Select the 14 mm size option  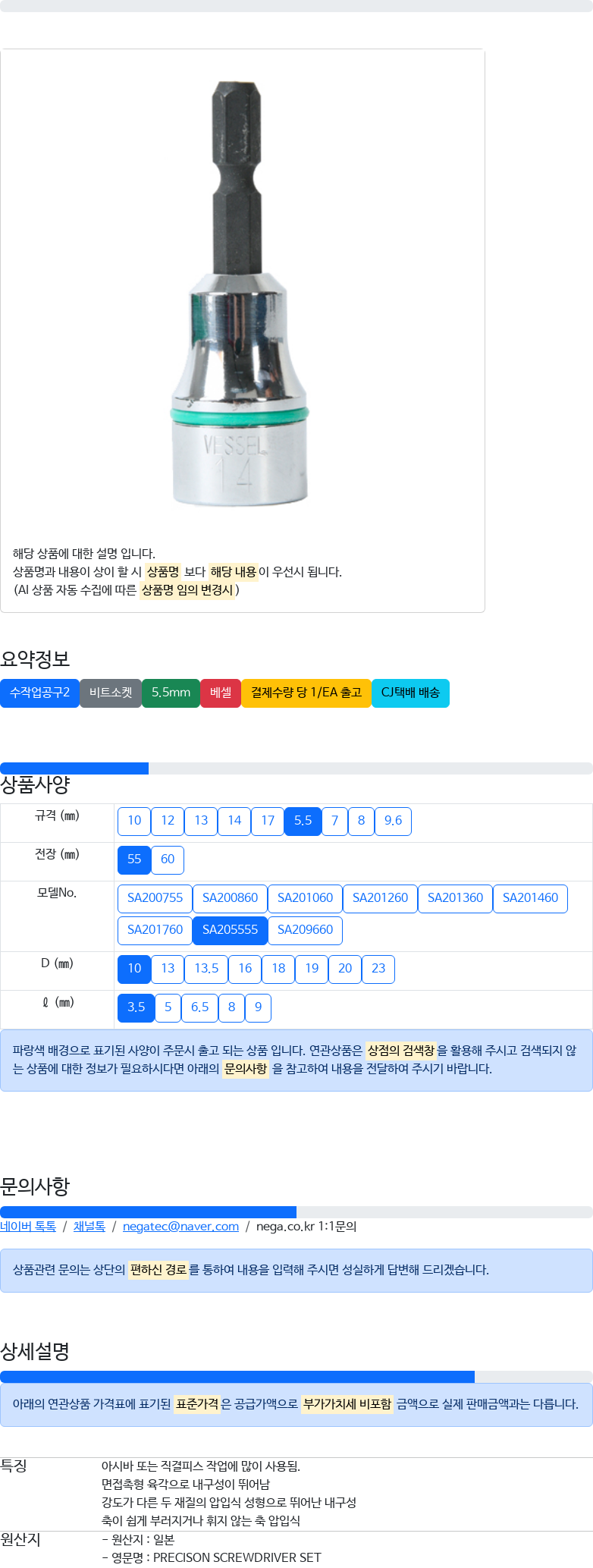point(234,821)
